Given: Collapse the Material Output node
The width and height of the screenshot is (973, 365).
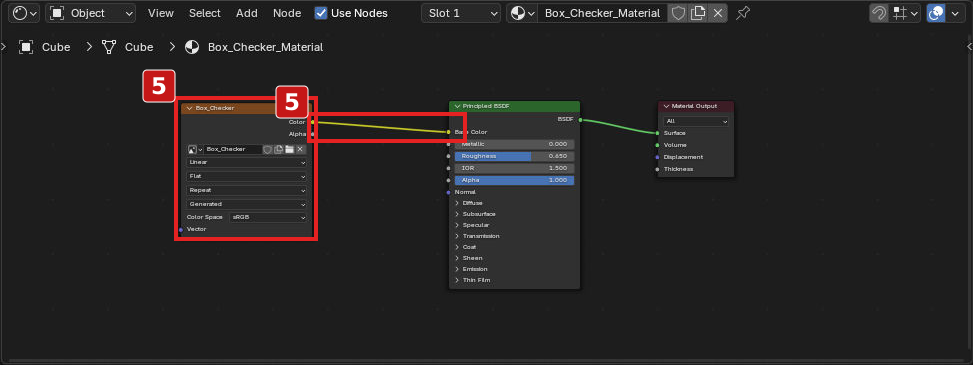Looking at the screenshot, I should [x=666, y=107].
